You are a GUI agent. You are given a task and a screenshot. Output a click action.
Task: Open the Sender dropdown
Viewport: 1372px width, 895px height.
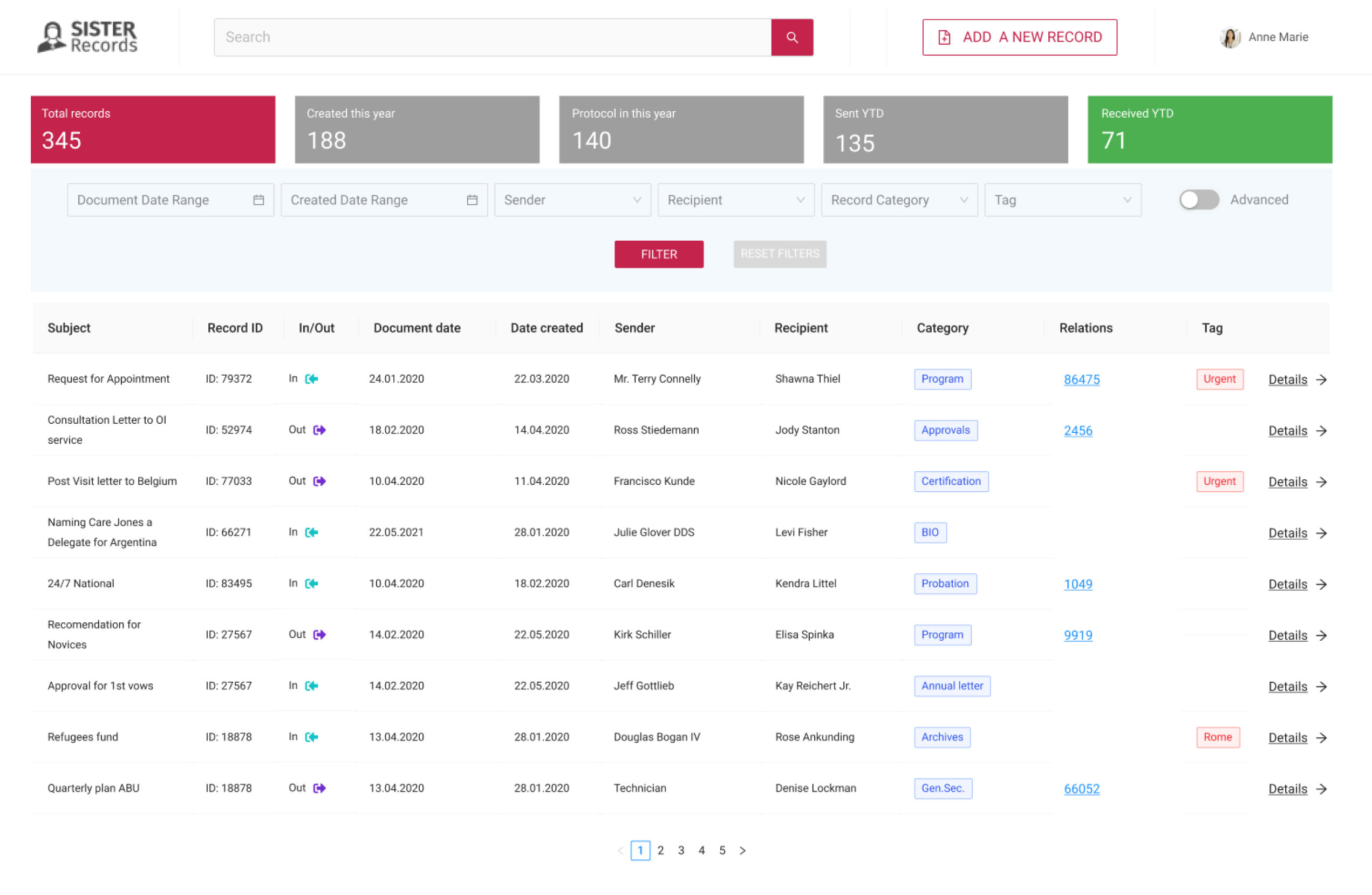tap(572, 200)
